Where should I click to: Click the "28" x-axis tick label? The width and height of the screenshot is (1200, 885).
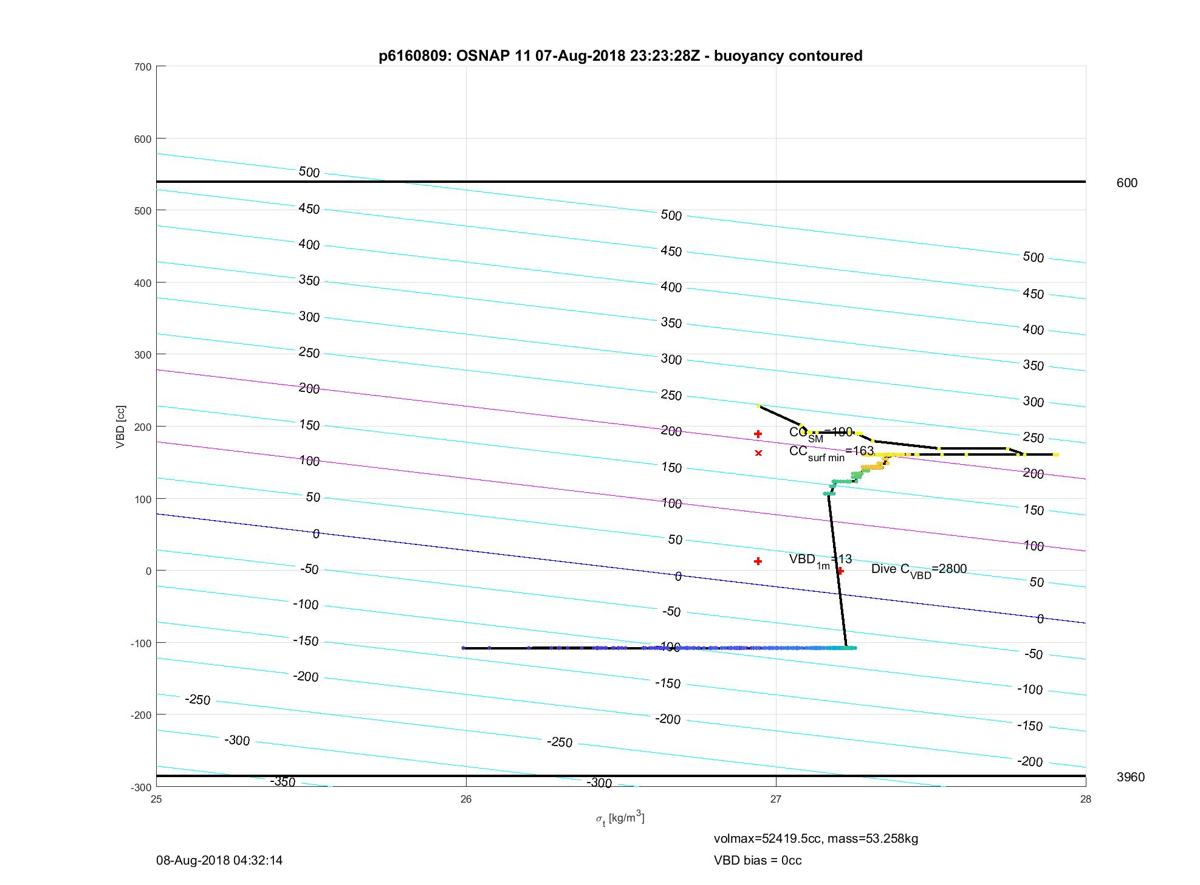tap(1085, 799)
